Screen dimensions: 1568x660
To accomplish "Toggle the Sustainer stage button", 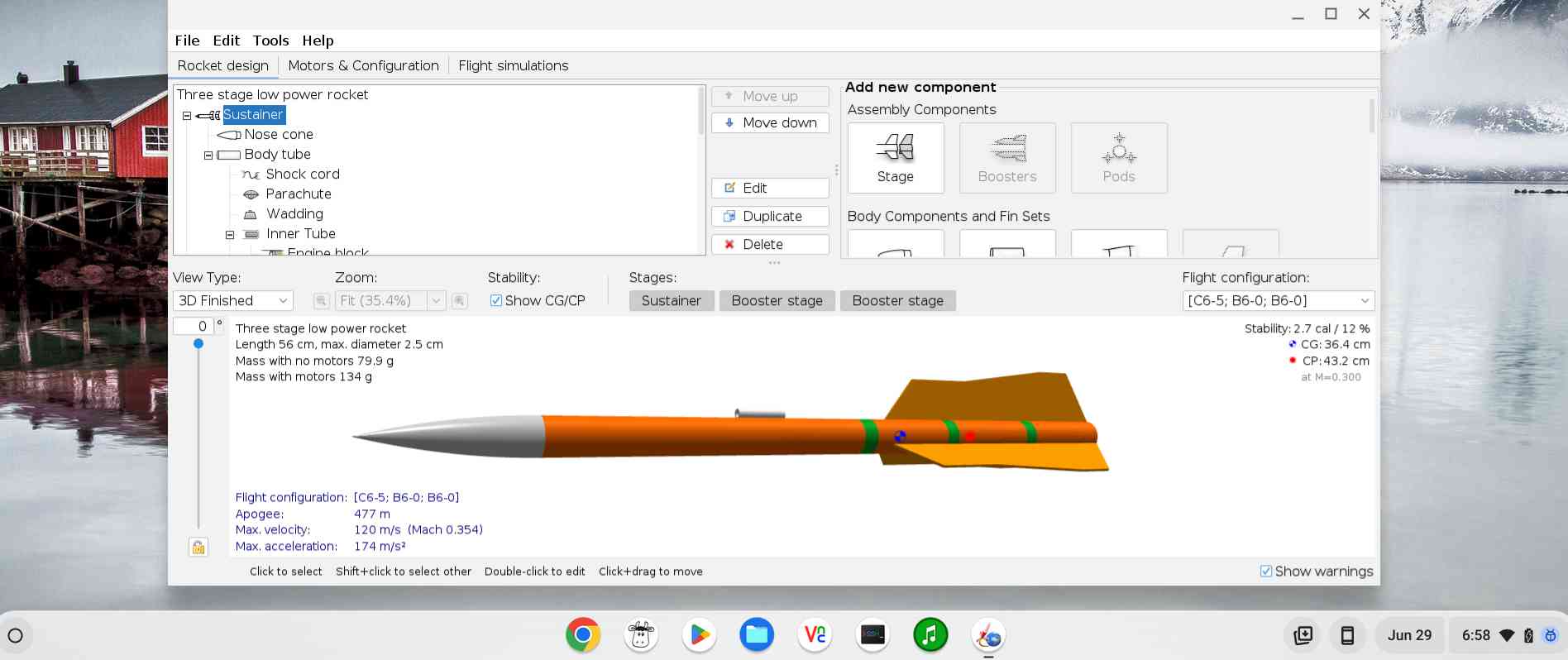I will (672, 301).
